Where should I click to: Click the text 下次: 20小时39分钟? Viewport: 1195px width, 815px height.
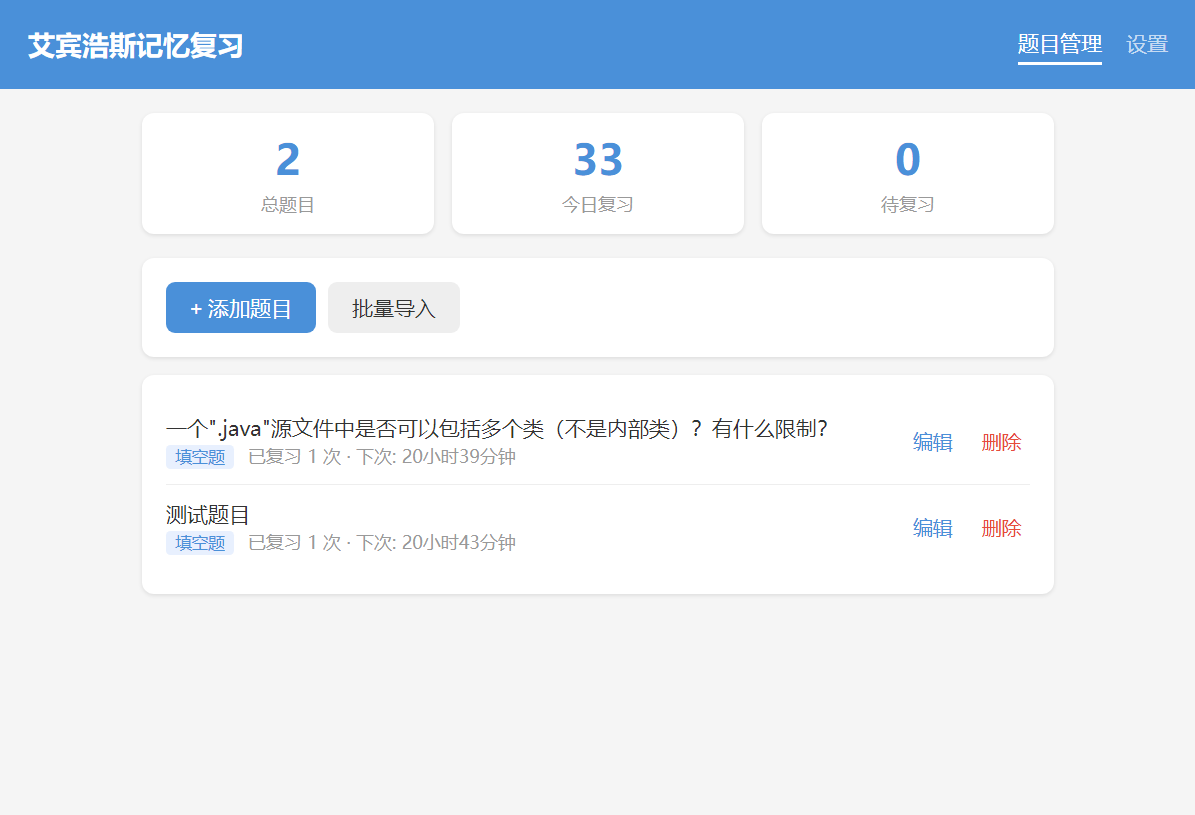point(436,457)
